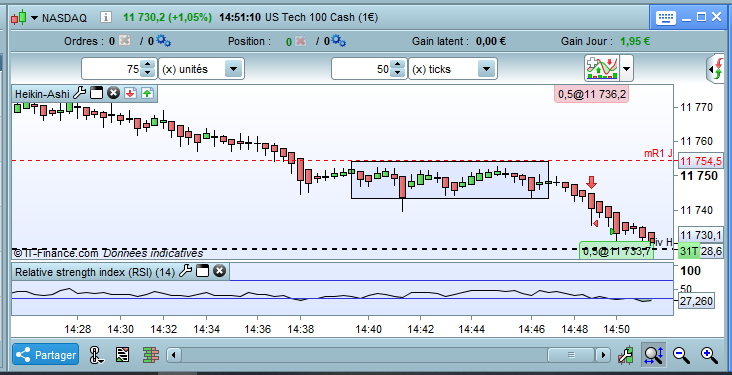732x375 pixels.
Task: Expand the unités dropdown
Action: click(233, 69)
